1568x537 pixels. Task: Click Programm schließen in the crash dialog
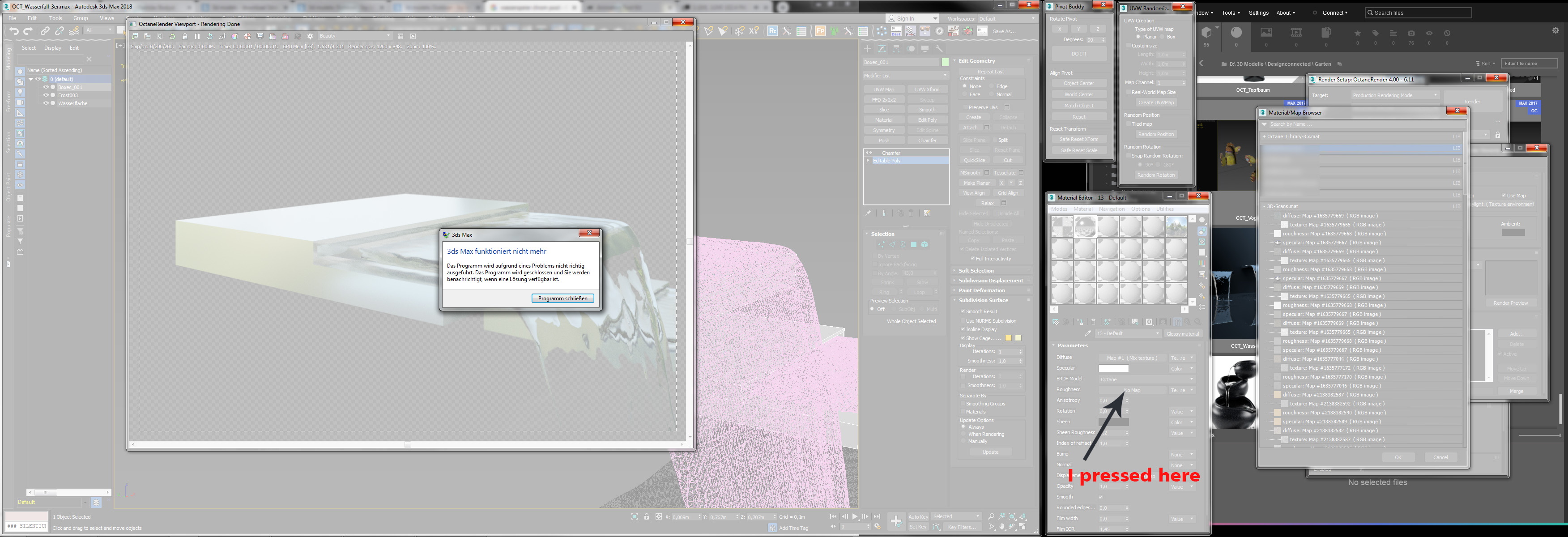[x=562, y=298]
